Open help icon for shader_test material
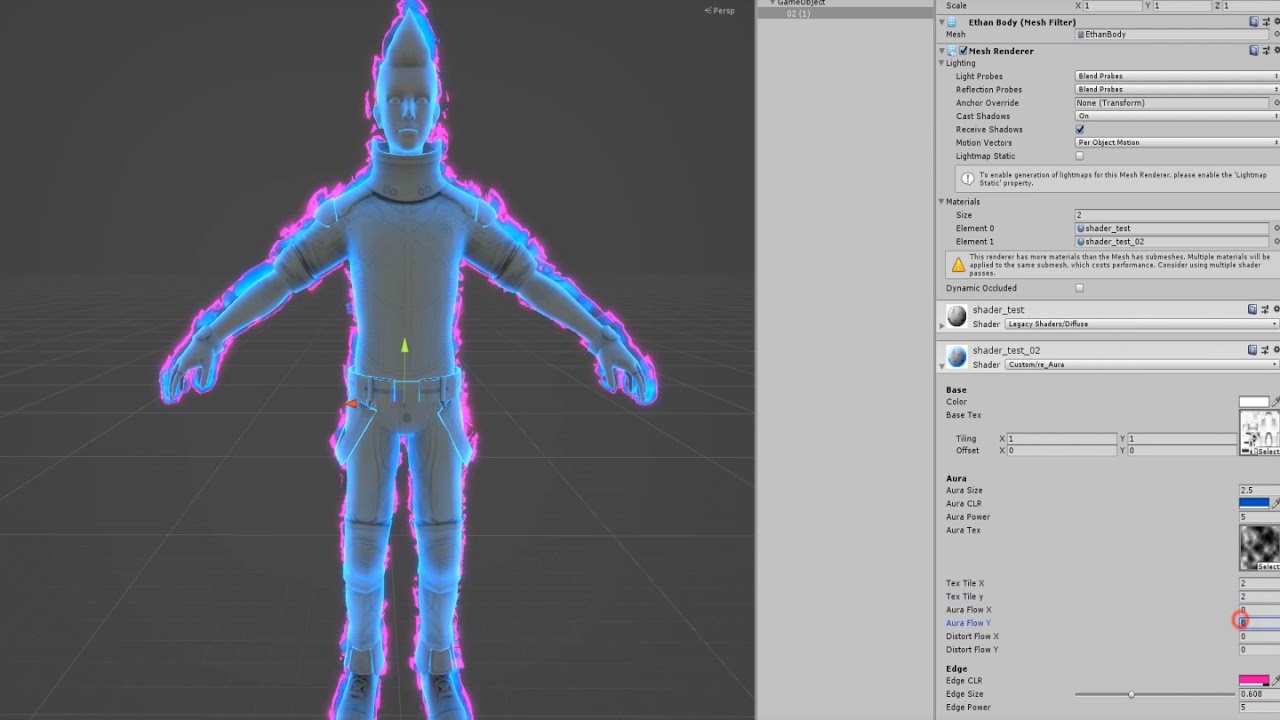The height and width of the screenshot is (720, 1280). pyautogui.click(x=1253, y=310)
